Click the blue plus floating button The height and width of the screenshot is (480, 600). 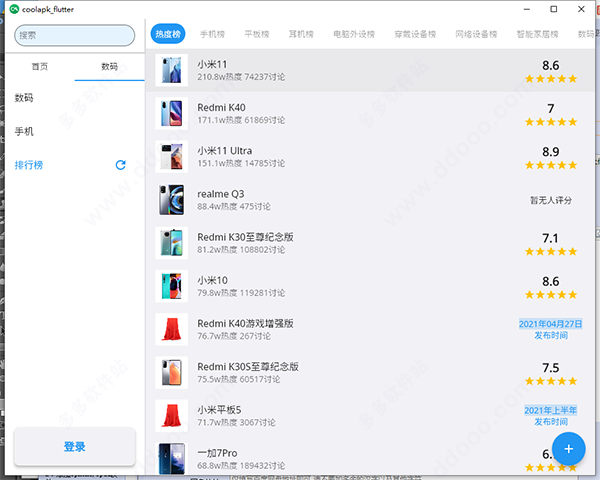coord(569,449)
